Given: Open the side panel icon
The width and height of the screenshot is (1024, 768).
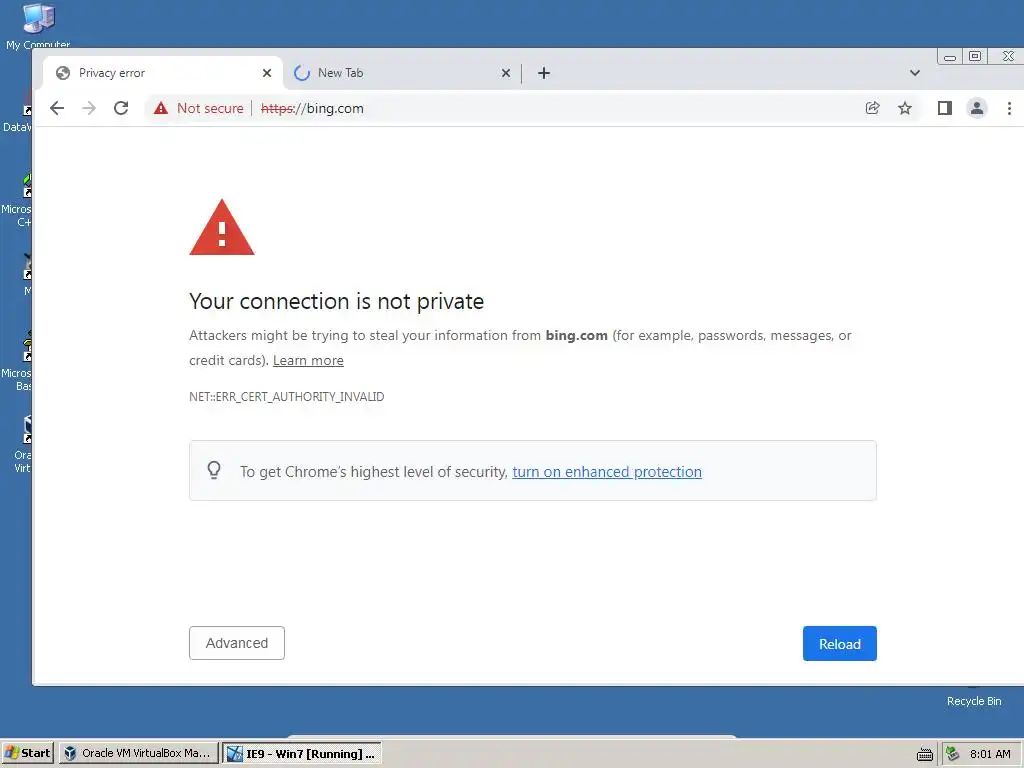Looking at the screenshot, I should (x=944, y=108).
